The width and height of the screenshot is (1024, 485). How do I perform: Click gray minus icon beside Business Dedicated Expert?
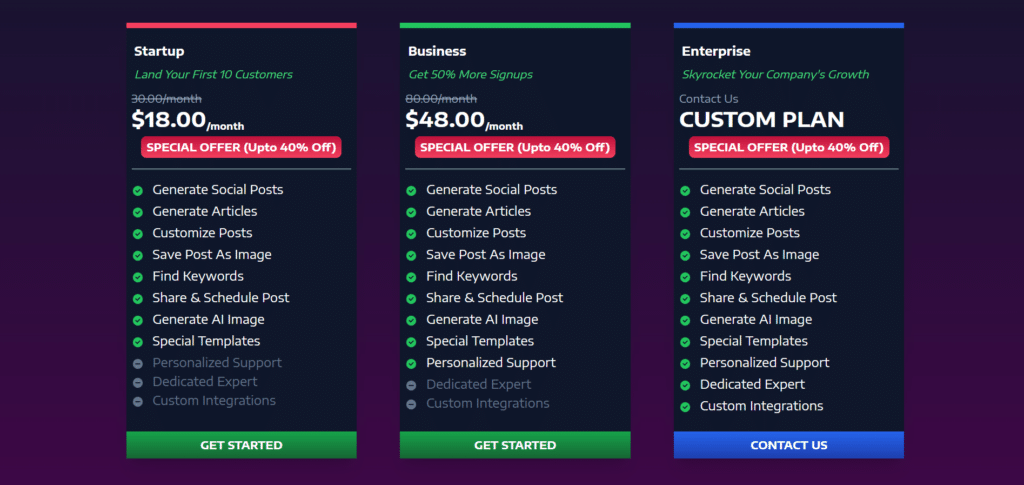411,385
